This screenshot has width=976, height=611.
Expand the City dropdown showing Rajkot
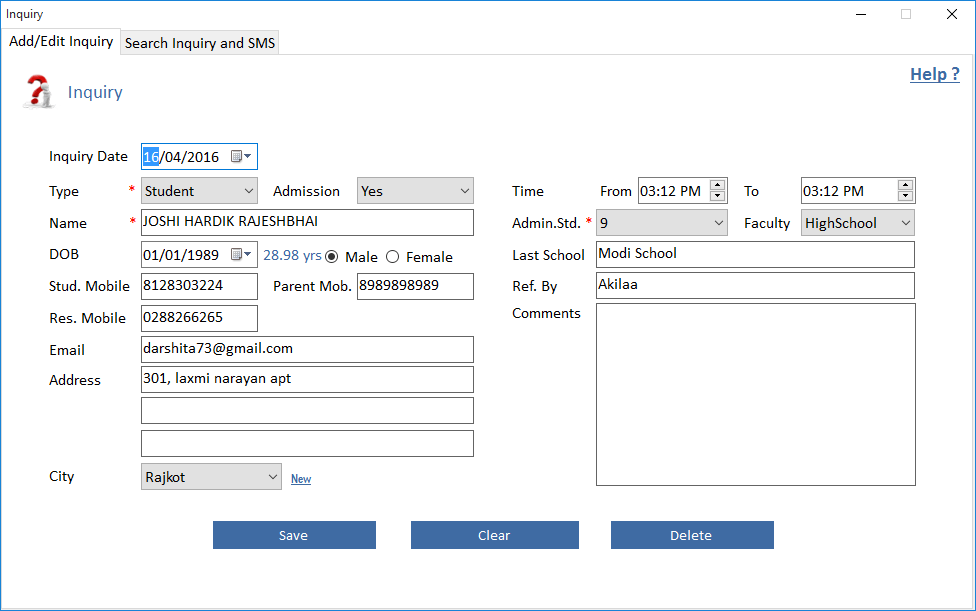pos(273,477)
